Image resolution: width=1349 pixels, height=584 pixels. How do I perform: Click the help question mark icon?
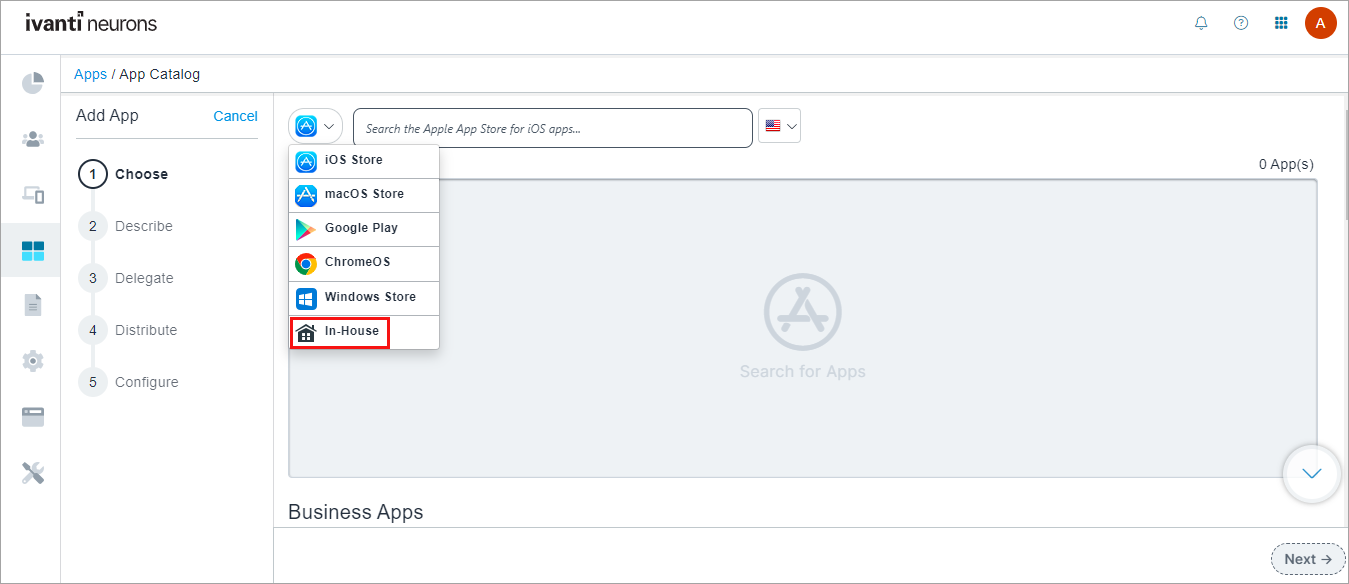click(x=1241, y=23)
